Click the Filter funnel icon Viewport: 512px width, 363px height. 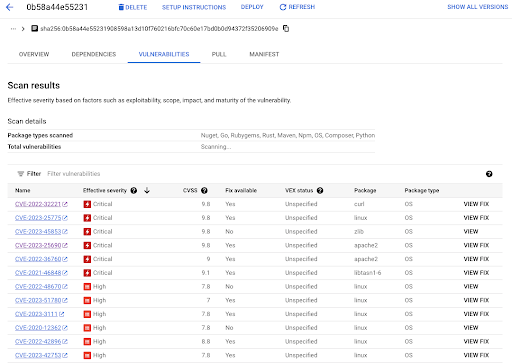[21, 174]
